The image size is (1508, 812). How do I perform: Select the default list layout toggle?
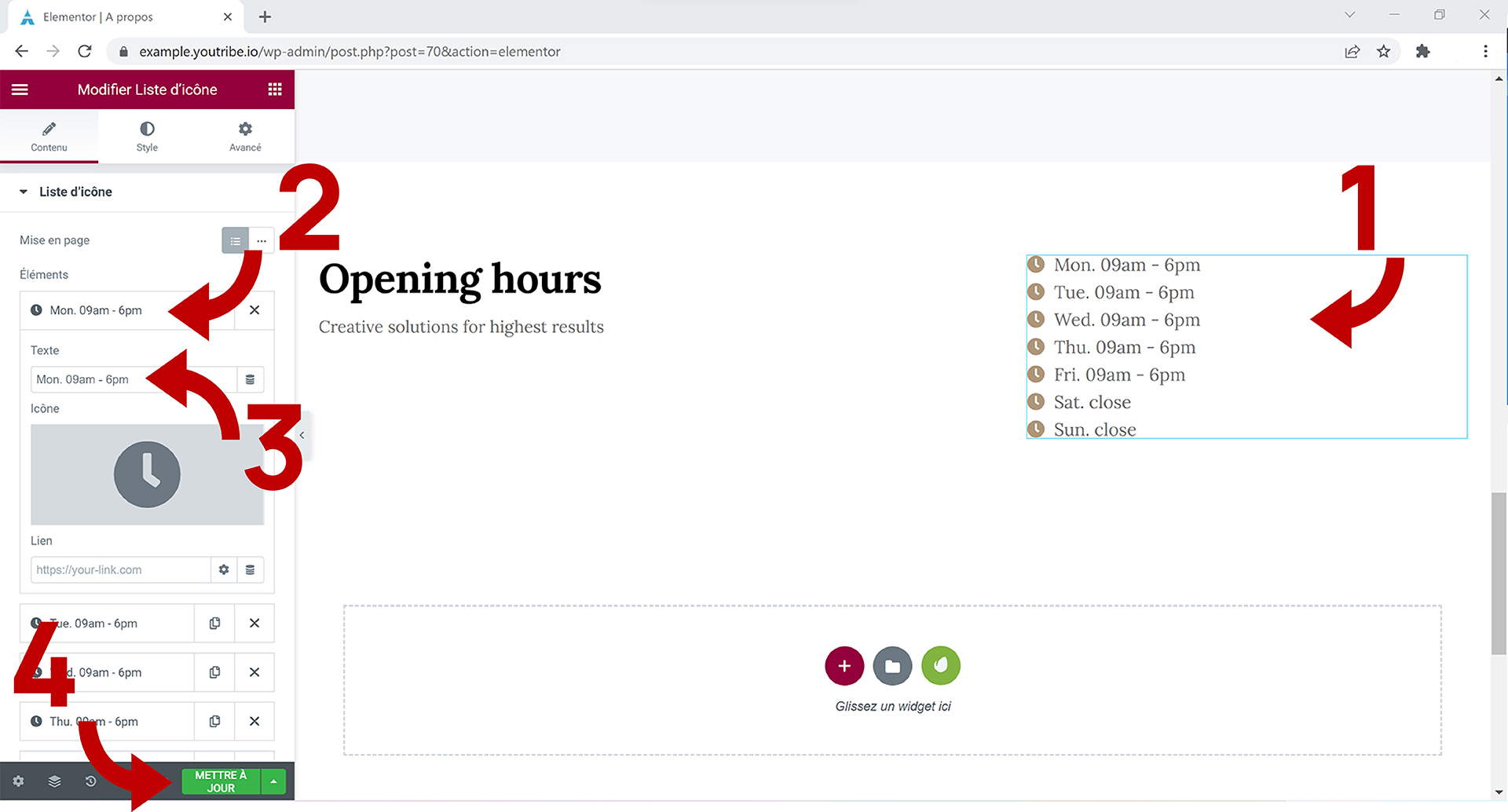pos(236,241)
